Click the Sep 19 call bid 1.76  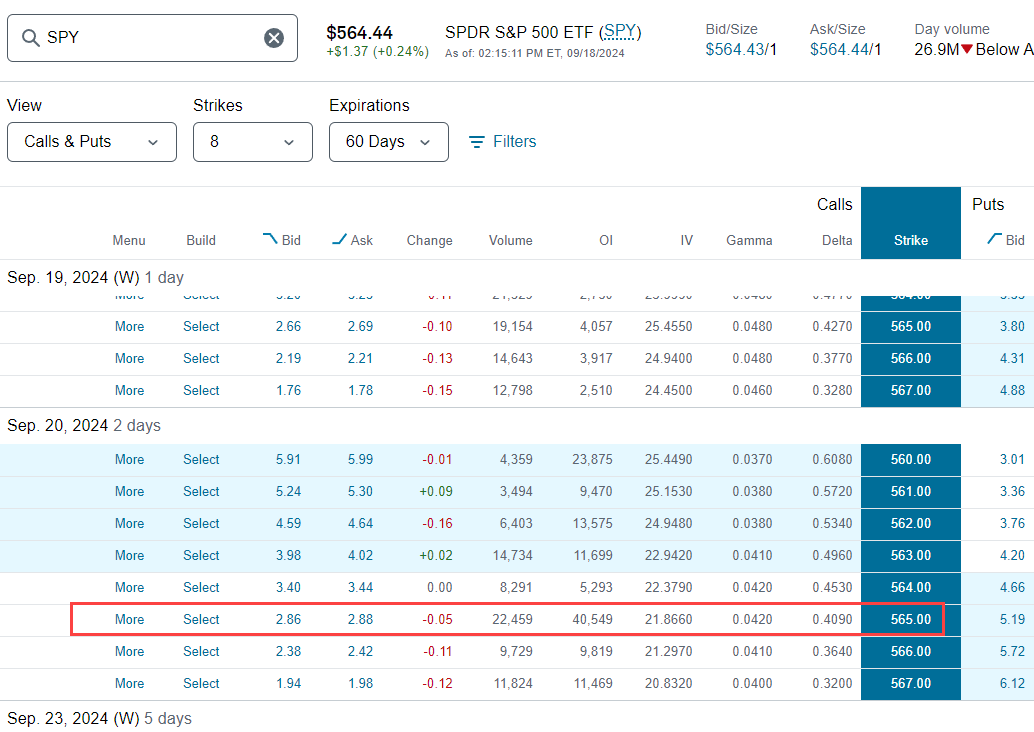click(288, 390)
